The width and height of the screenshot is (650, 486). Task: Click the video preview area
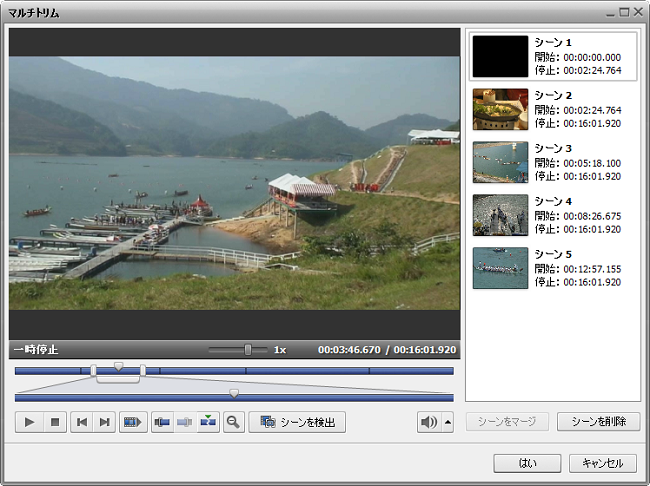235,183
